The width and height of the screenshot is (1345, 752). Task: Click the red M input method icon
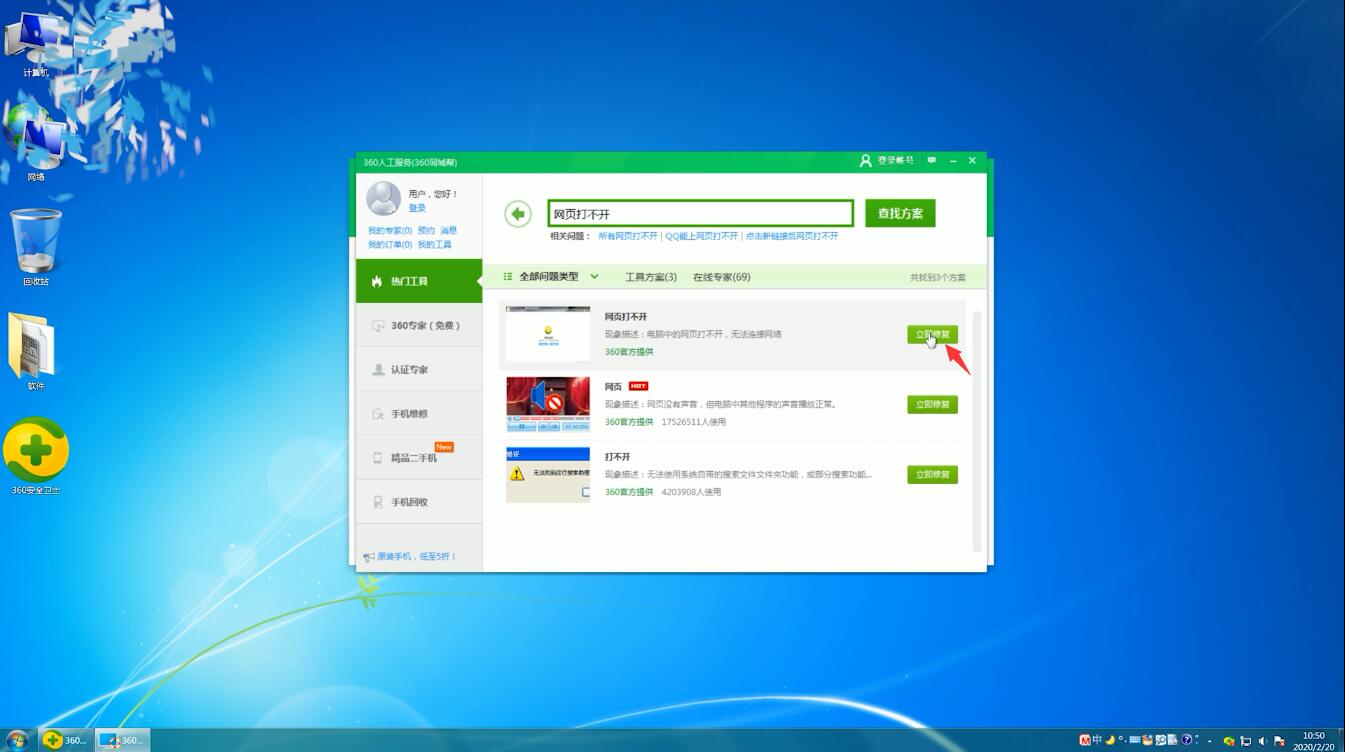click(1085, 741)
